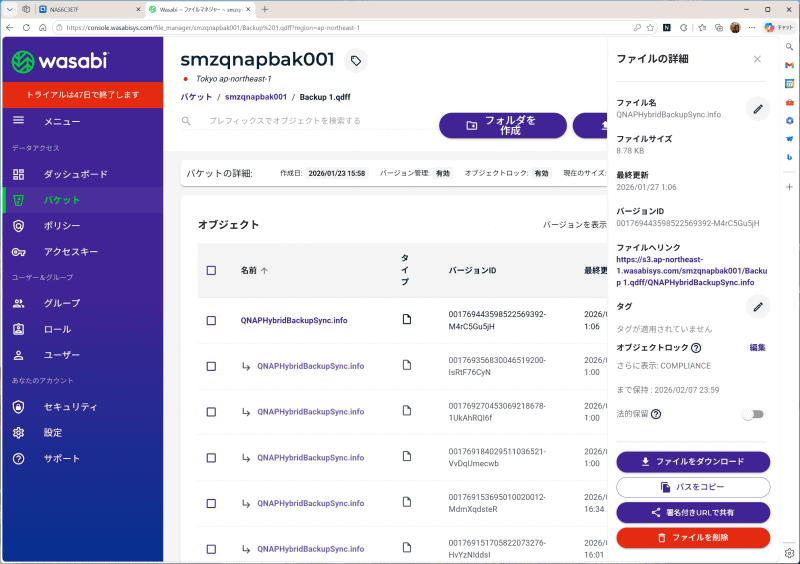Click the Create Folder (フォルダを作成) button
The image size is (800, 564).
[503, 125]
